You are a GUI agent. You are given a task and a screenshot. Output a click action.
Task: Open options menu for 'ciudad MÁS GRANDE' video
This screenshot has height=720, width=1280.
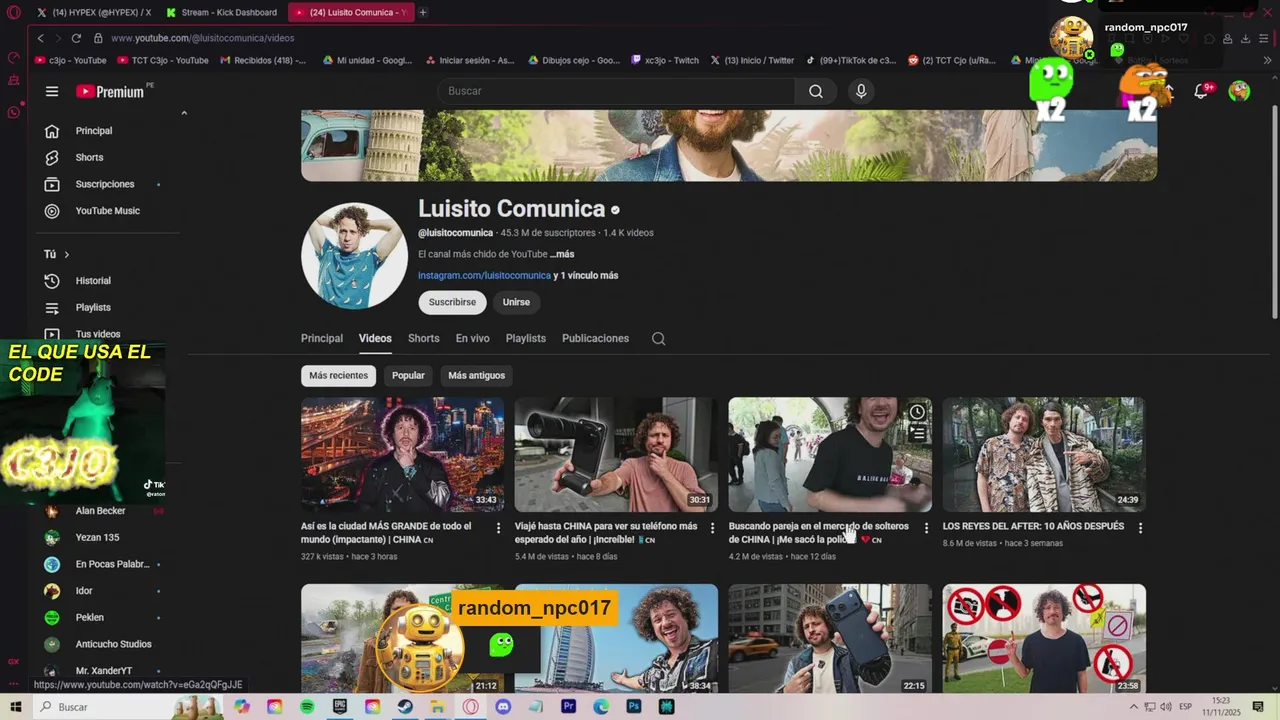pos(498,527)
